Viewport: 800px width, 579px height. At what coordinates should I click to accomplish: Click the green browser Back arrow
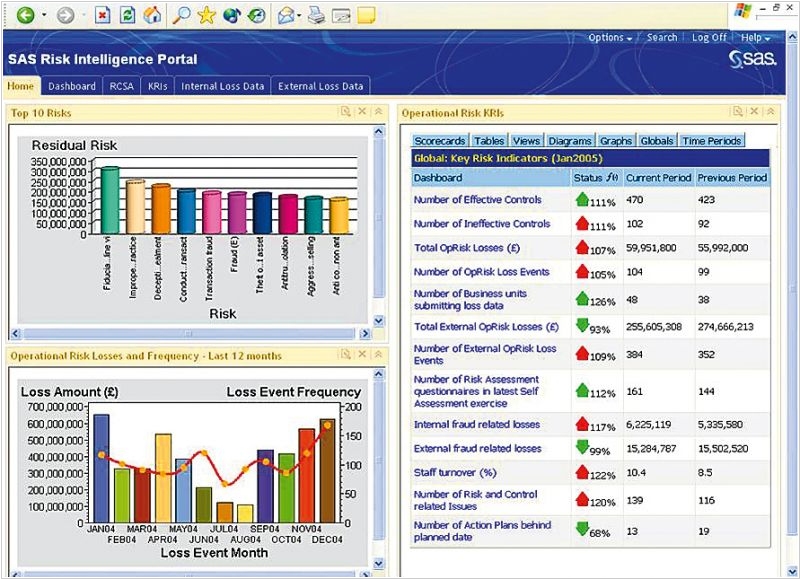(x=25, y=16)
